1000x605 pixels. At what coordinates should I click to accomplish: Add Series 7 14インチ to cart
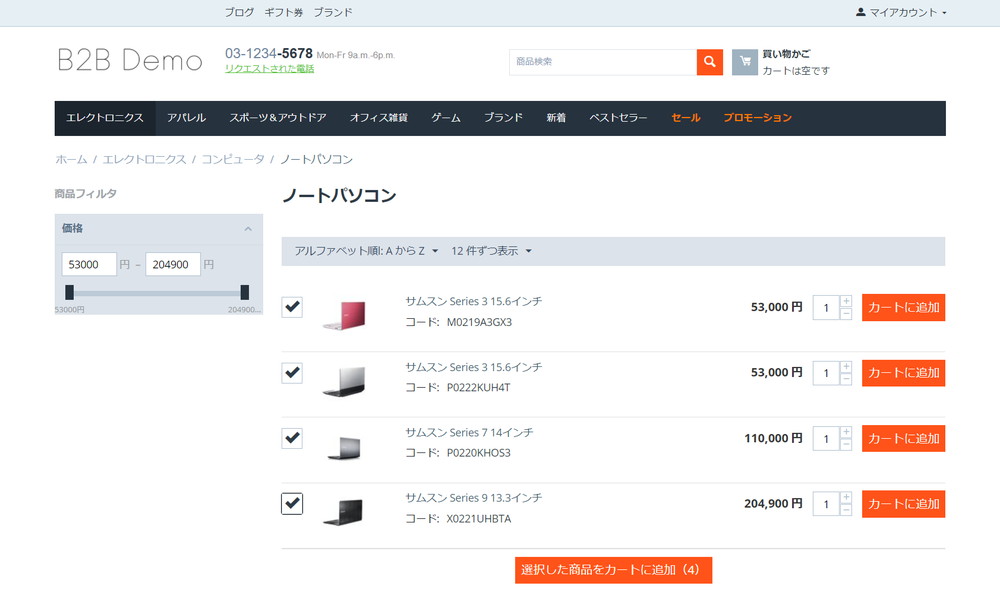tap(903, 439)
